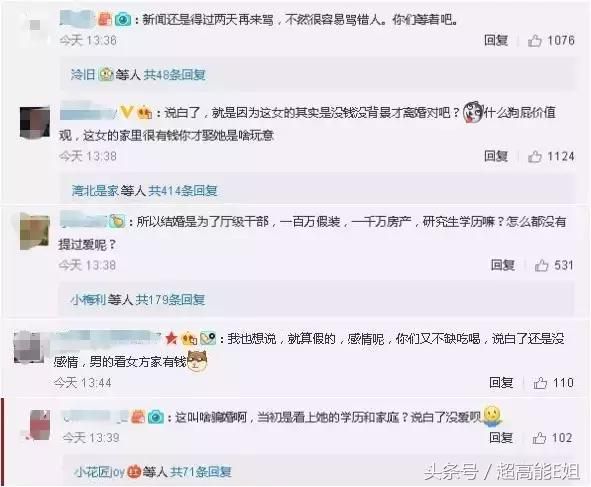The height and width of the screenshot is (487, 591).
Task: Reply to the comment posted at 13:44
Action: click(x=501, y=383)
